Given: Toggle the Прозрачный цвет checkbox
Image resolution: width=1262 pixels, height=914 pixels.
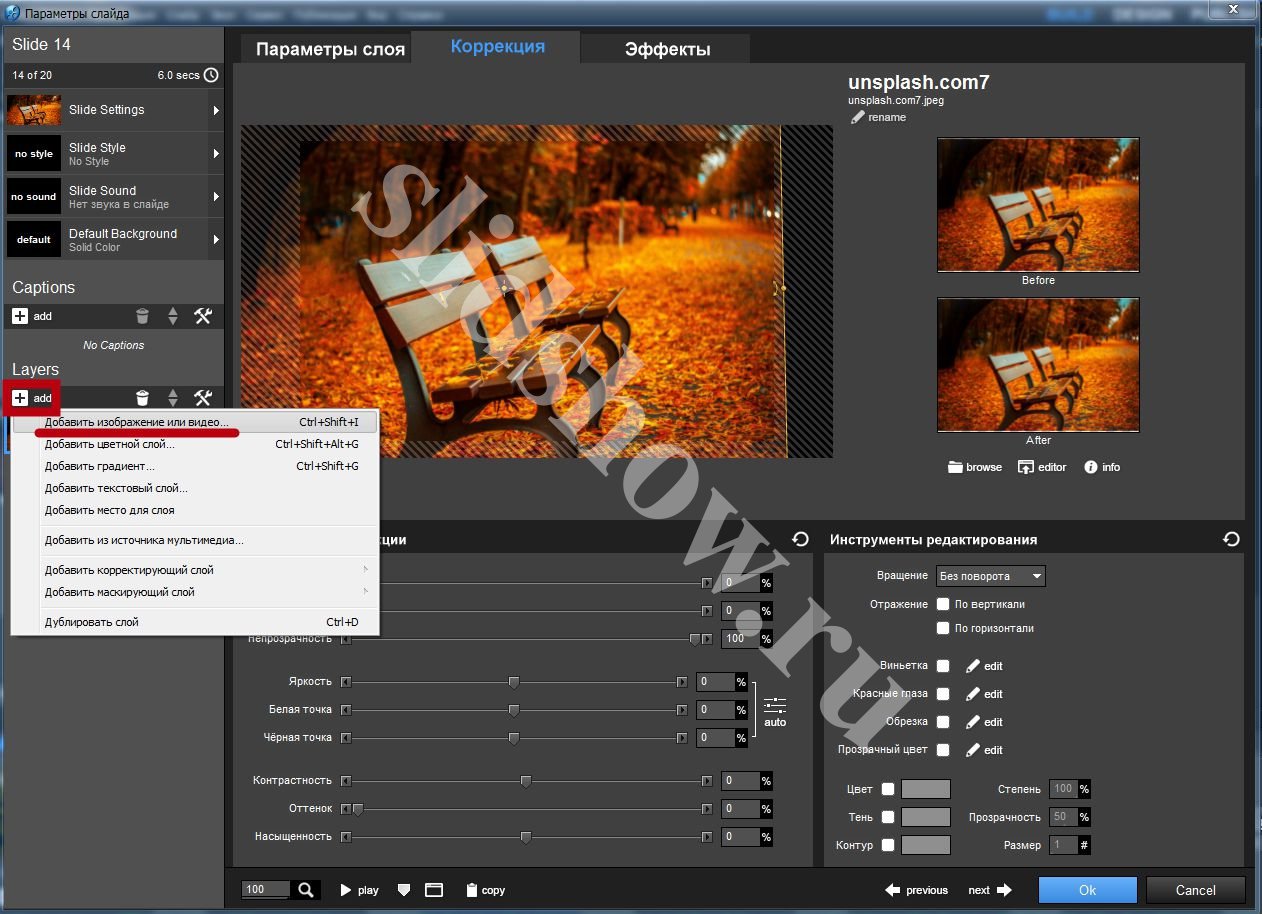Looking at the screenshot, I should point(943,750).
